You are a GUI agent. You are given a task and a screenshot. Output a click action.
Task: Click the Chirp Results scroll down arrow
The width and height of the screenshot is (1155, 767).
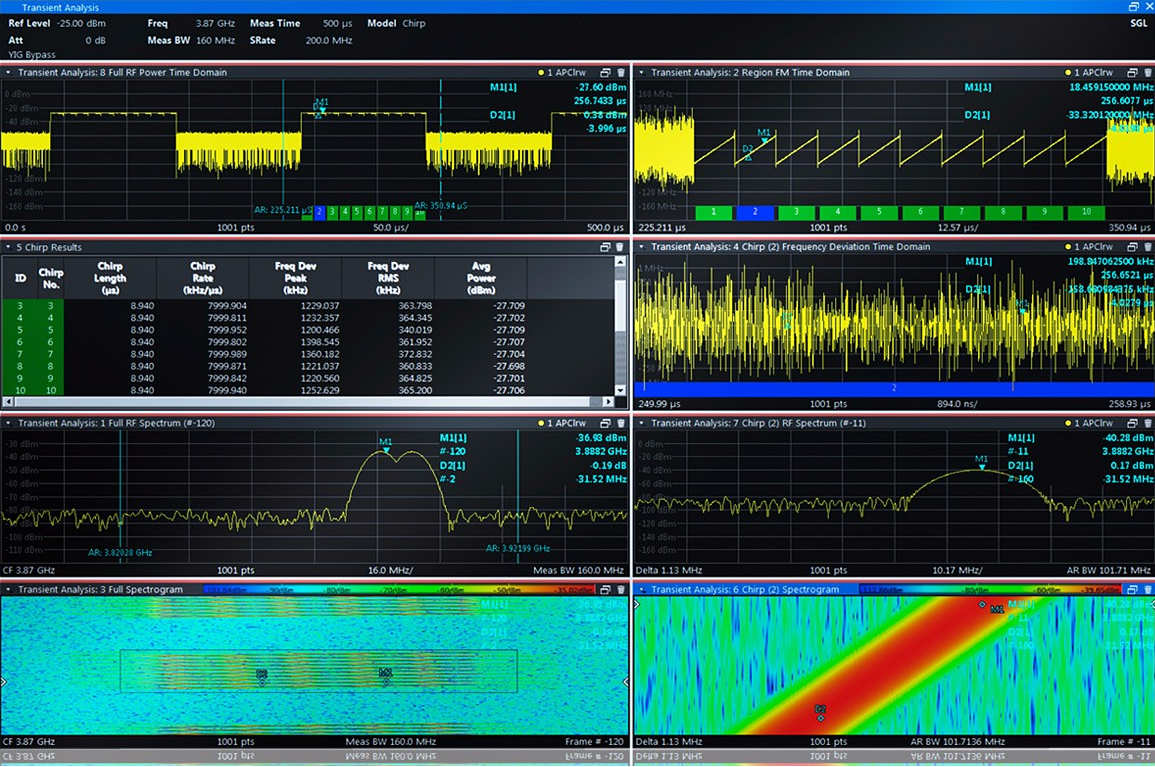[x=620, y=390]
